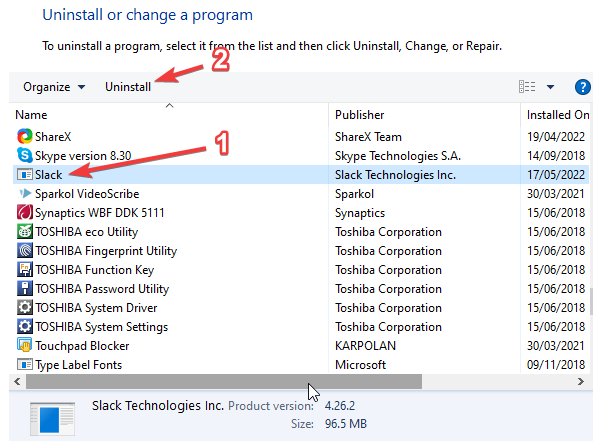
Task: Select the Skype version 8.30 icon
Action: (25, 155)
